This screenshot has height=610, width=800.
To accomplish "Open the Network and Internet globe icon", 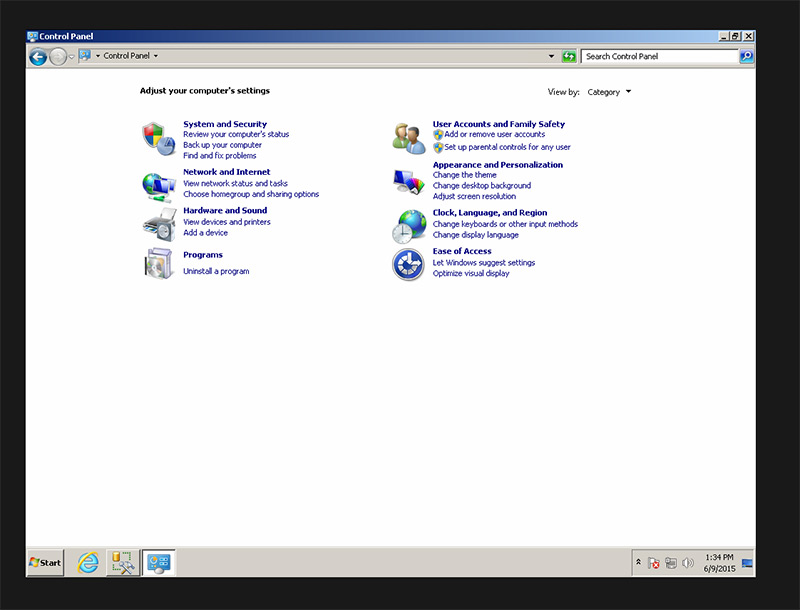I will (x=158, y=187).
